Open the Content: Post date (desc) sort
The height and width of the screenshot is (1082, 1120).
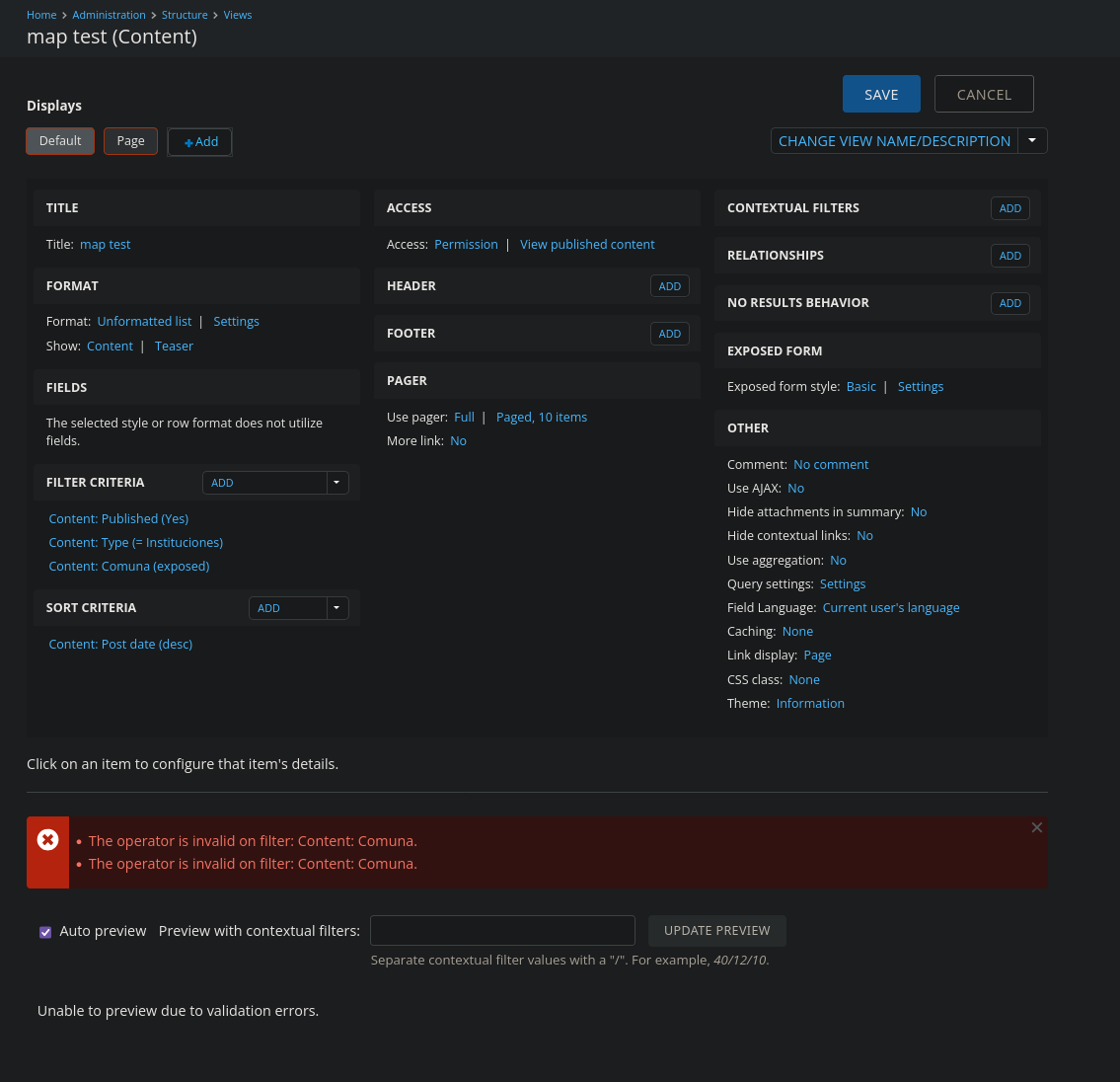pos(120,645)
